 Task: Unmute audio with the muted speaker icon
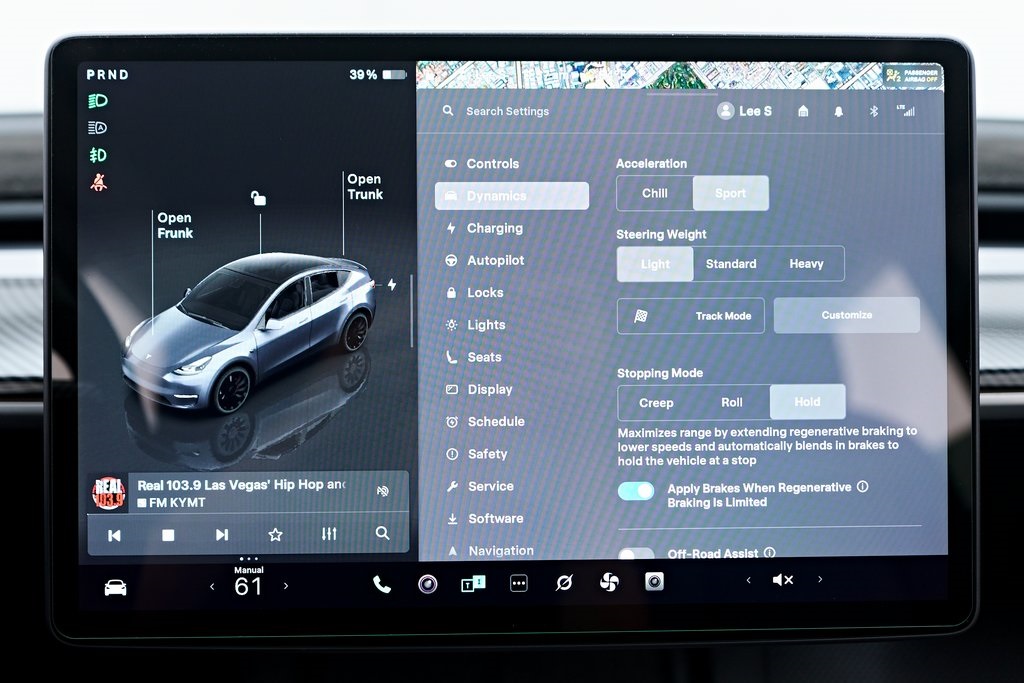coord(783,580)
